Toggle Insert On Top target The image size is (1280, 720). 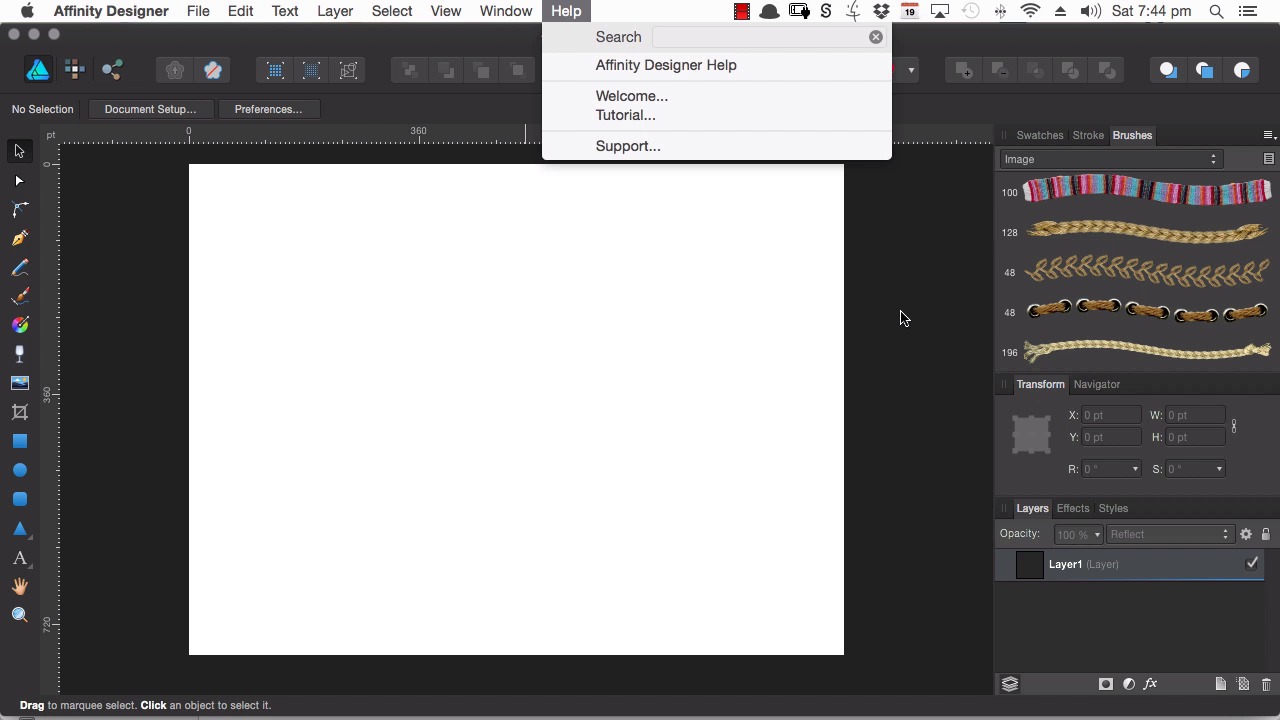pyautogui.click(x=1205, y=70)
